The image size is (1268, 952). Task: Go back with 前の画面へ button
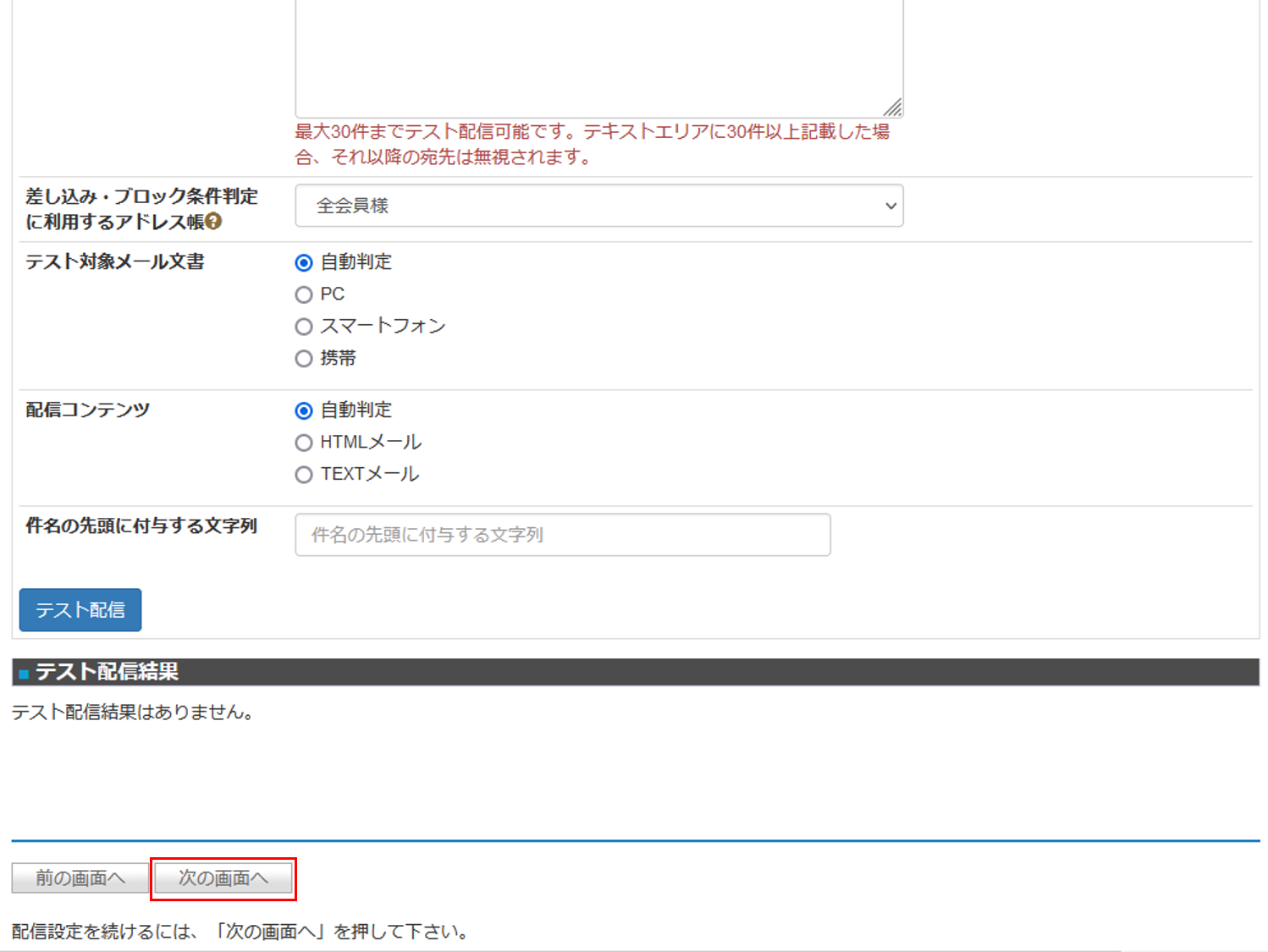pyautogui.click(x=80, y=878)
